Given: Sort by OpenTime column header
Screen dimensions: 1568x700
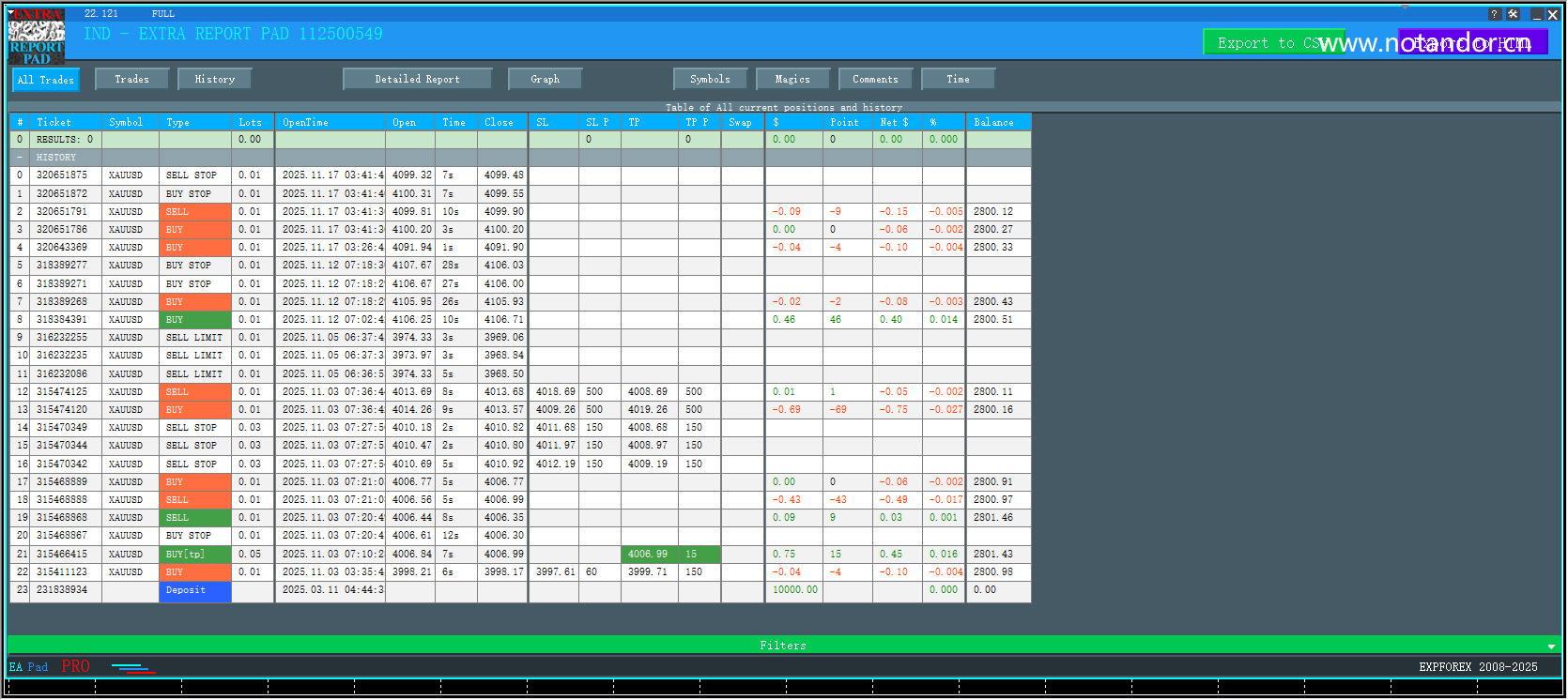Looking at the screenshot, I should tap(331, 122).
